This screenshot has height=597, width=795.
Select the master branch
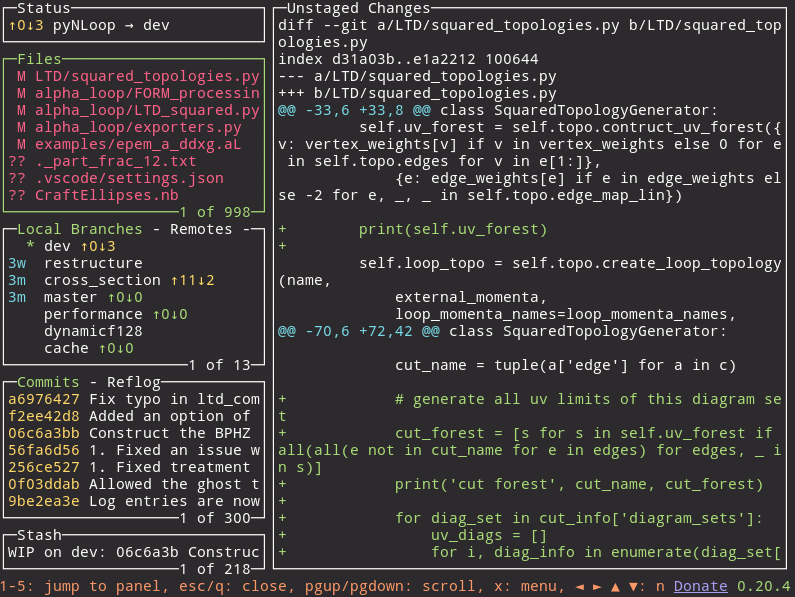coord(134,297)
